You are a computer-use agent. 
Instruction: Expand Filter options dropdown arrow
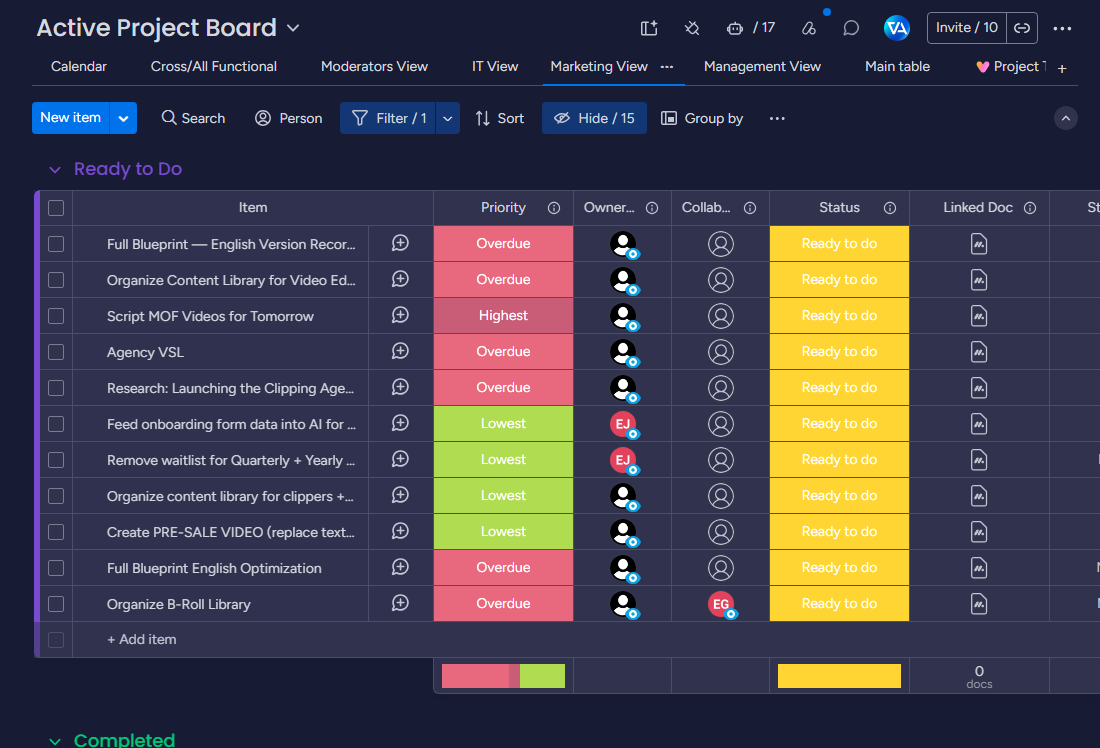coord(448,118)
